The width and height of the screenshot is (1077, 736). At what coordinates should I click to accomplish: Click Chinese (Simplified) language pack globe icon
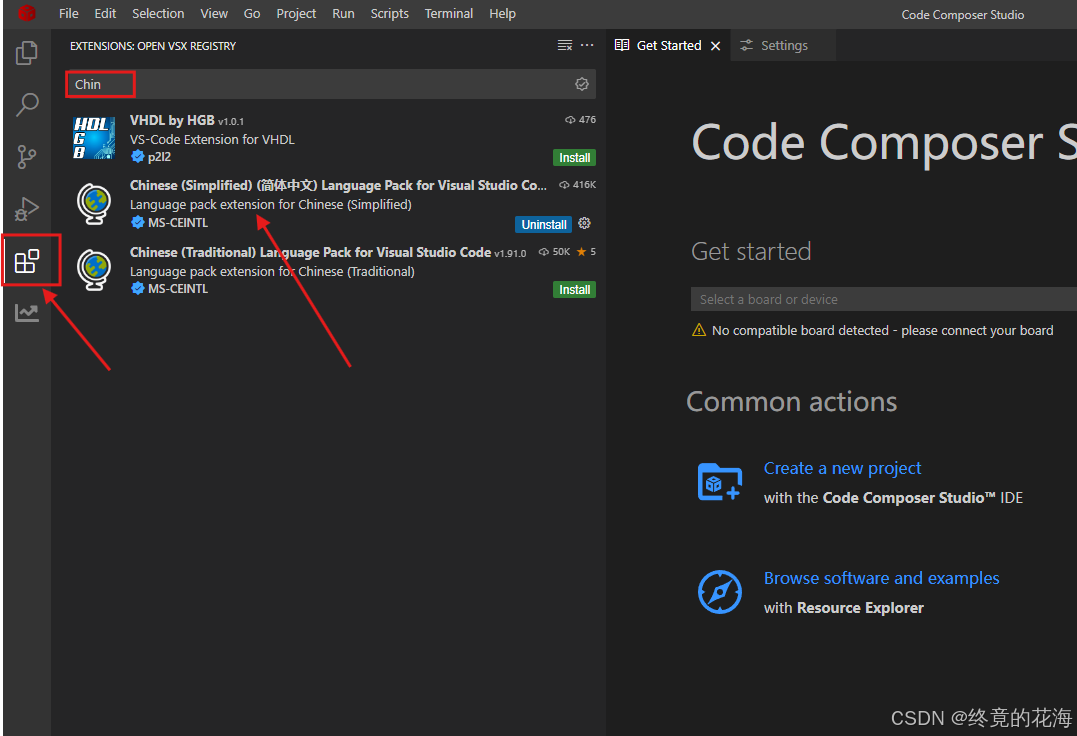[94, 203]
